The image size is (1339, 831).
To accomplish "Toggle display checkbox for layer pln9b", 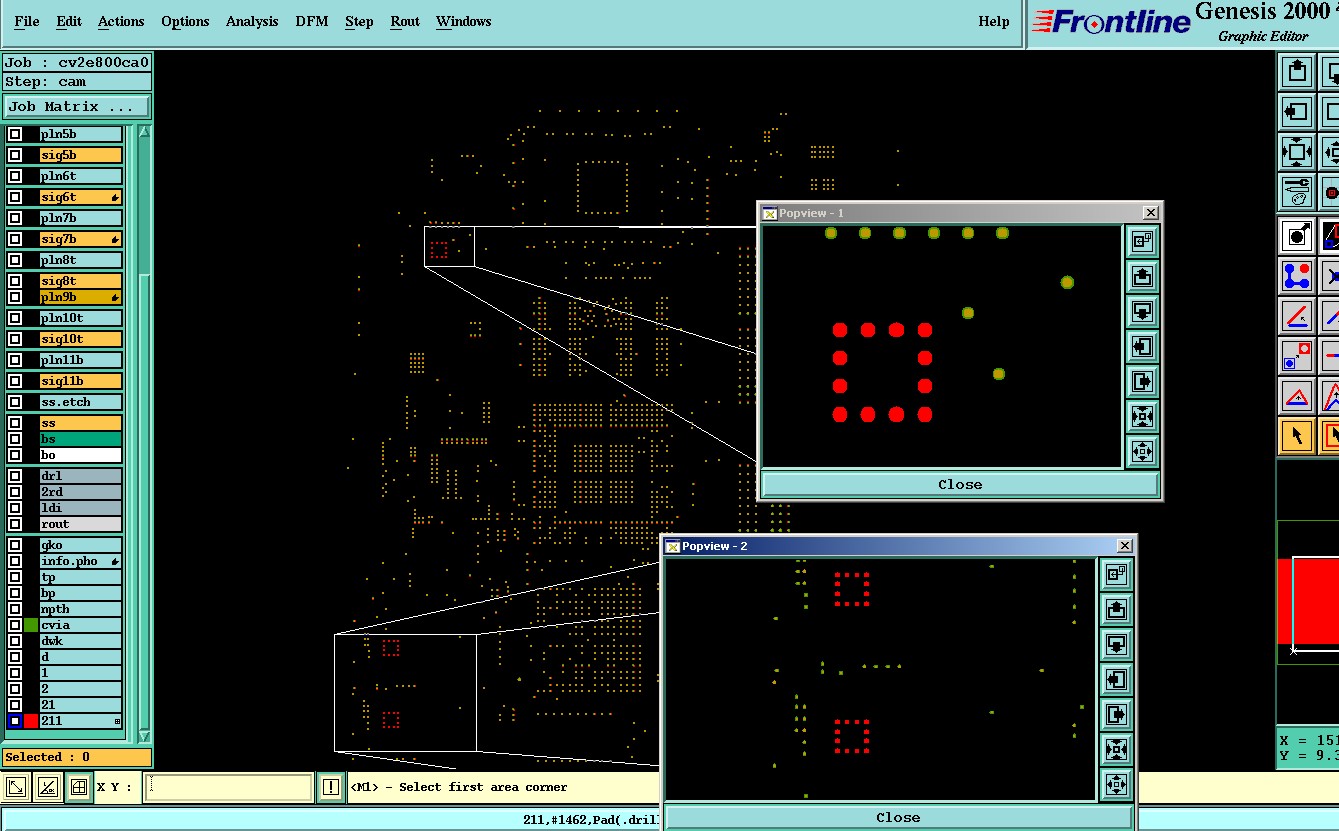I will (15, 297).
